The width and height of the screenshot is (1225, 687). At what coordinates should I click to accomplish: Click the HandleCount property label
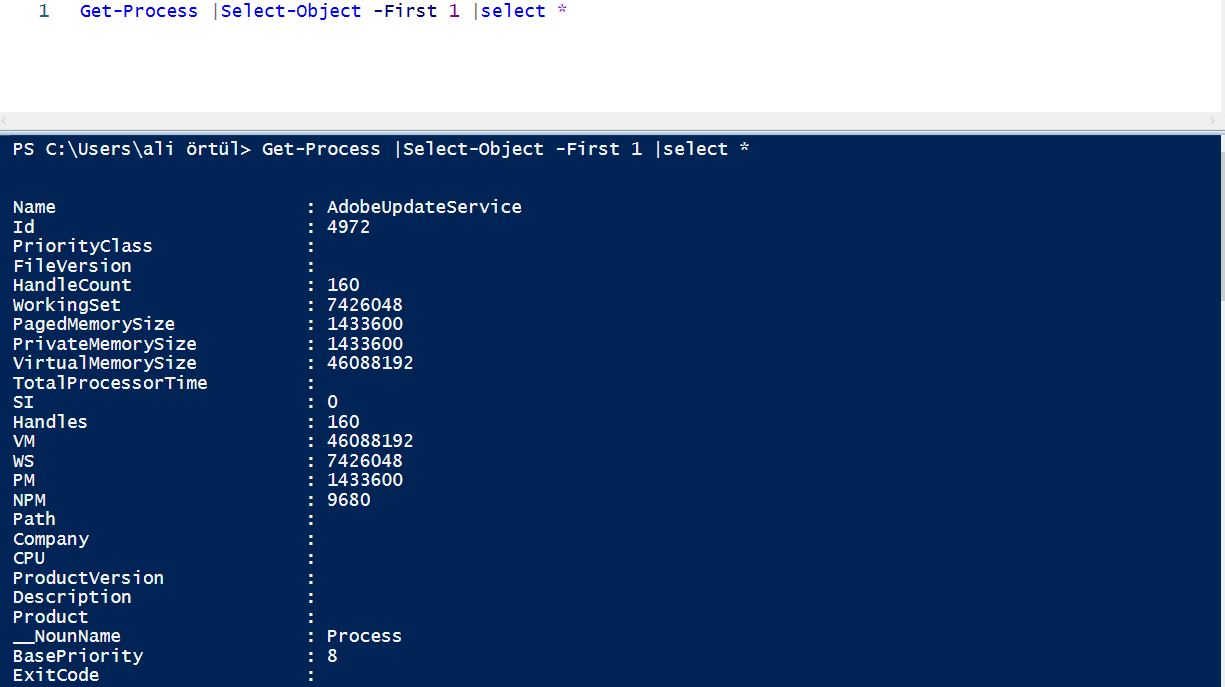click(x=72, y=285)
